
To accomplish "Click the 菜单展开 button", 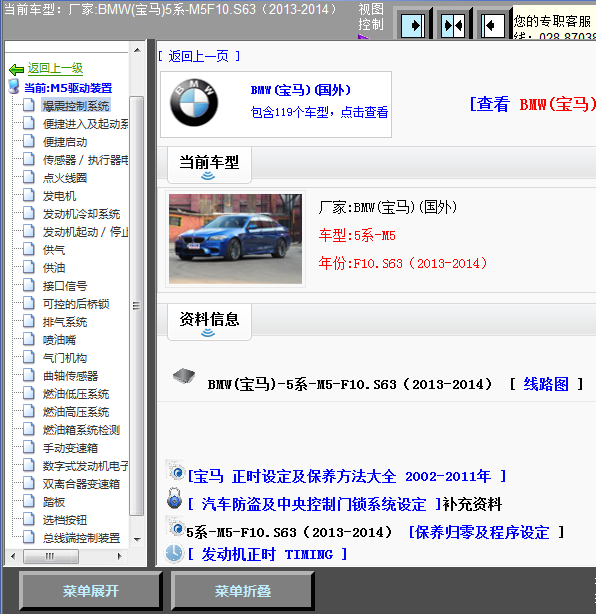I will (x=90, y=591).
